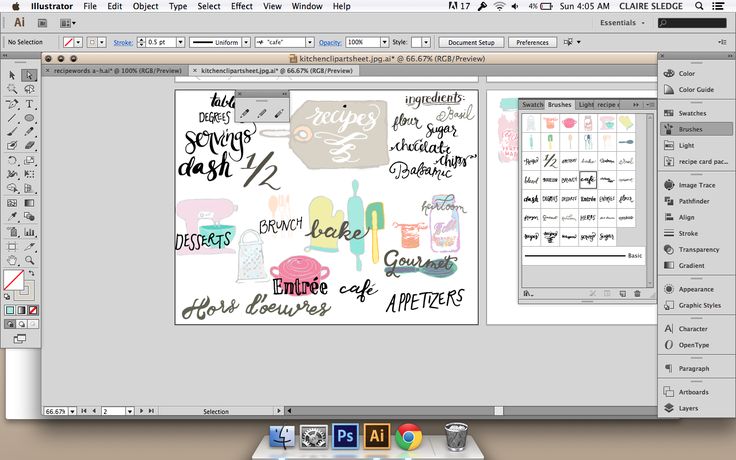736x460 pixels.
Task: Click the zoom level field showing 66.67%
Action: coord(56,411)
